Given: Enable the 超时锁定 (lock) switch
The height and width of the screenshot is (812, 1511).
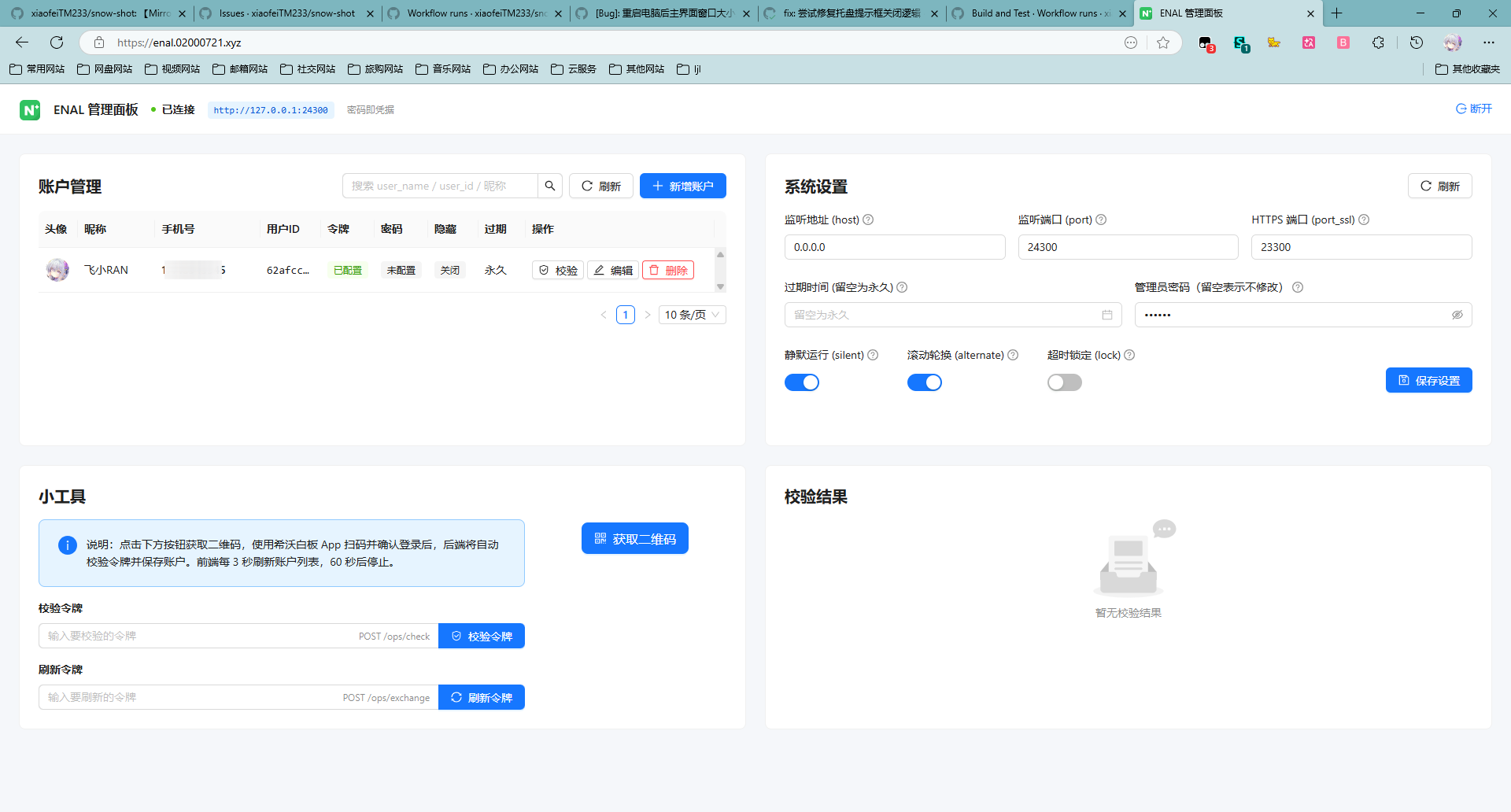Looking at the screenshot, I should click(1065, 382).
